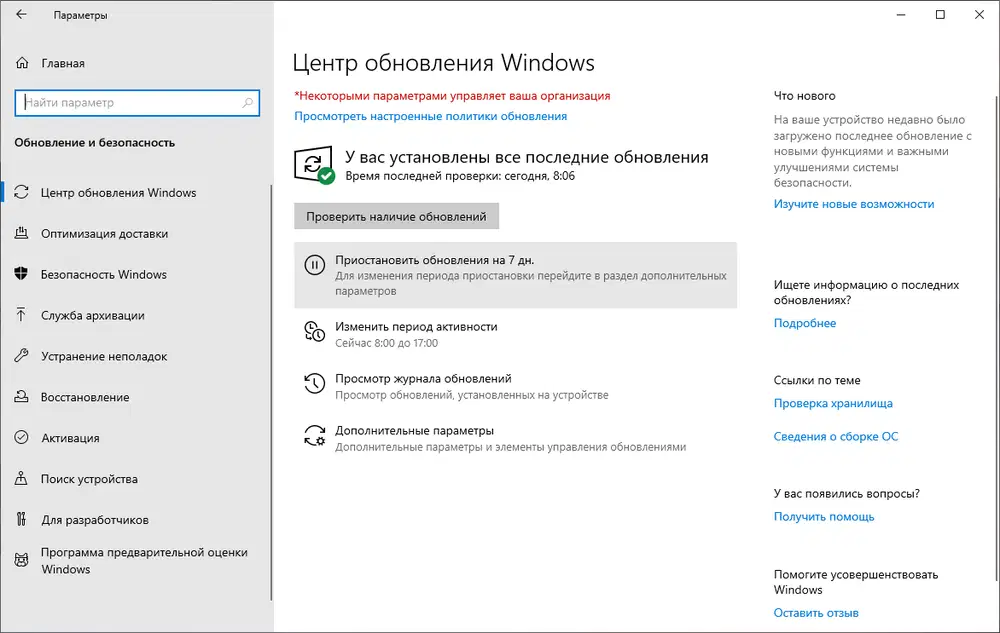Click the Восстановление recovery icon

click(23, 397)
